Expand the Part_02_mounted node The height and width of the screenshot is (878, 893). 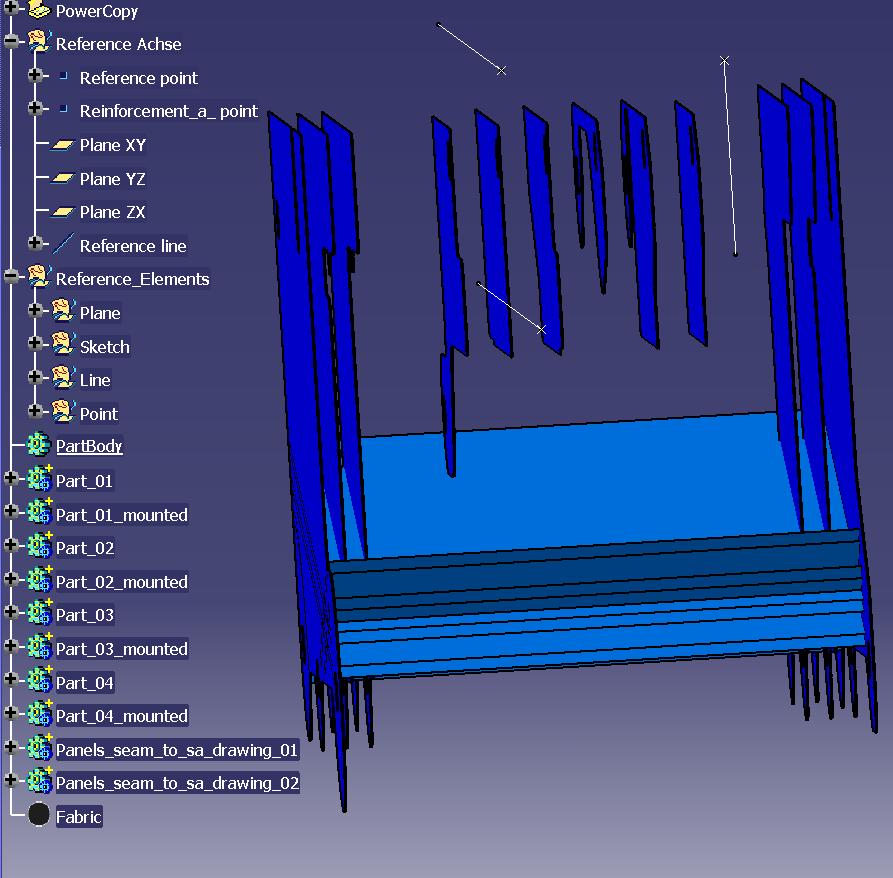10,579
